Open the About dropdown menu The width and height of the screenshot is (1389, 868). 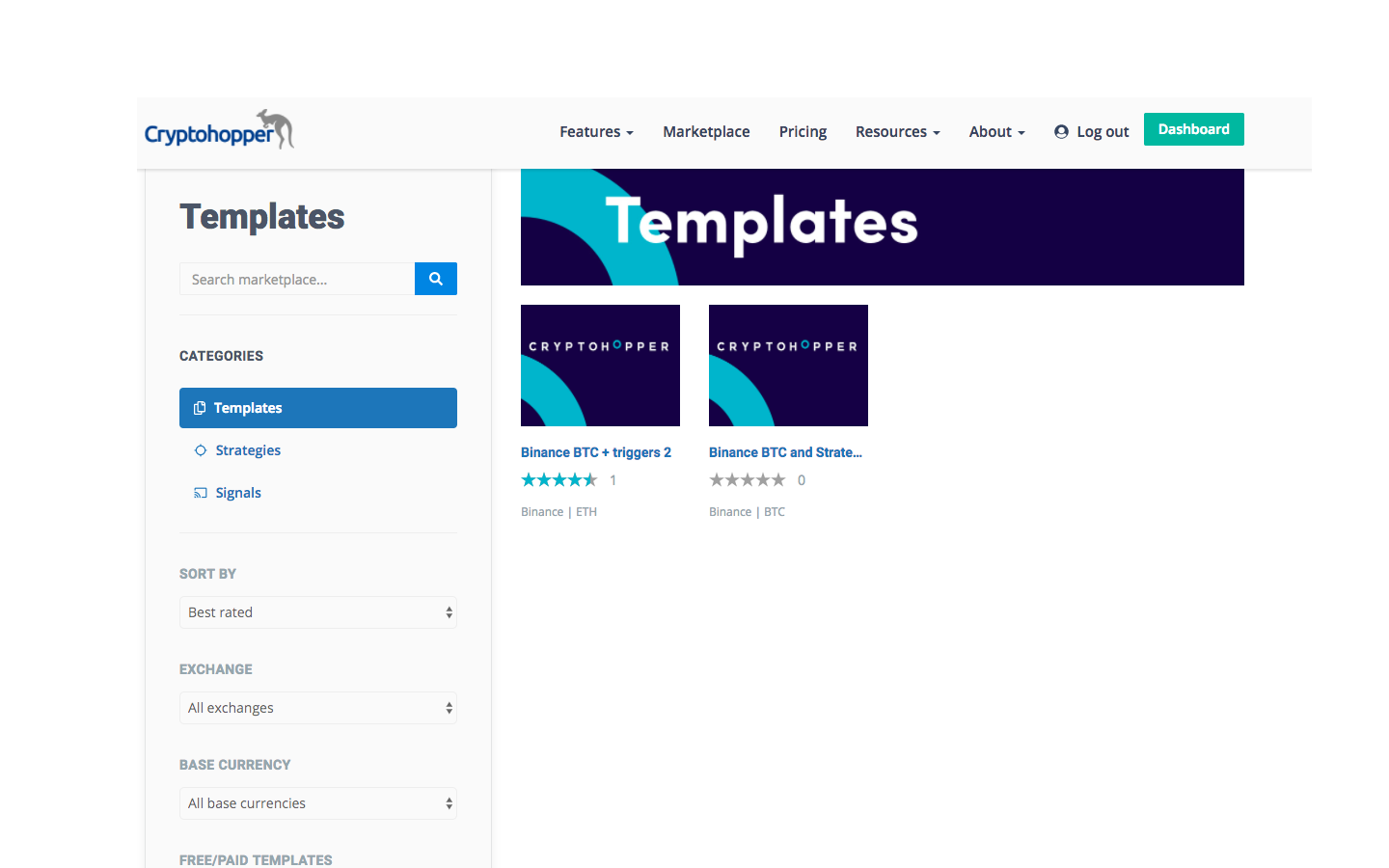click(996, 131)
